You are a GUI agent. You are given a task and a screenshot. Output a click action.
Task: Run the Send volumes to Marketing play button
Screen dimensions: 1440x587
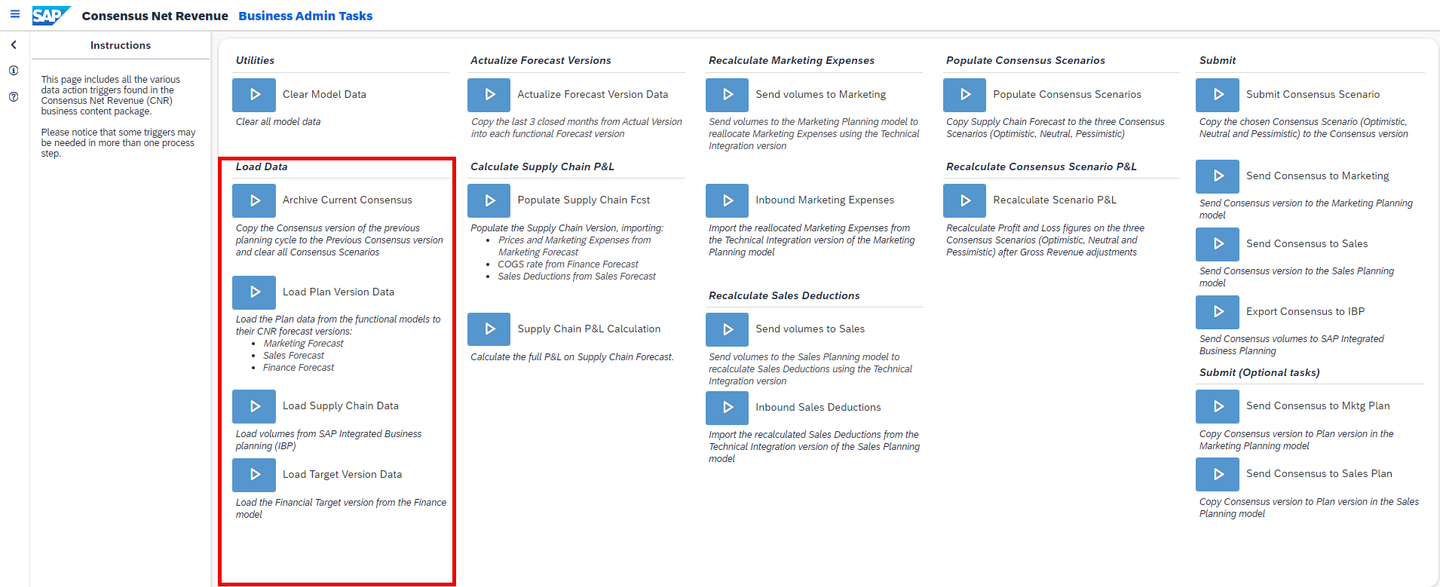[727, 95]
